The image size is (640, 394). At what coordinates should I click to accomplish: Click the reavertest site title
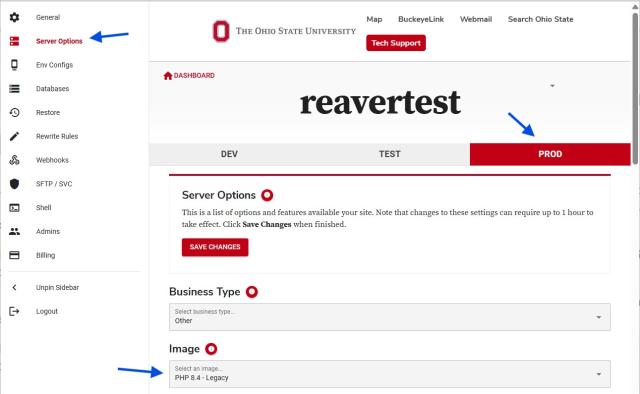coord(380,103)
